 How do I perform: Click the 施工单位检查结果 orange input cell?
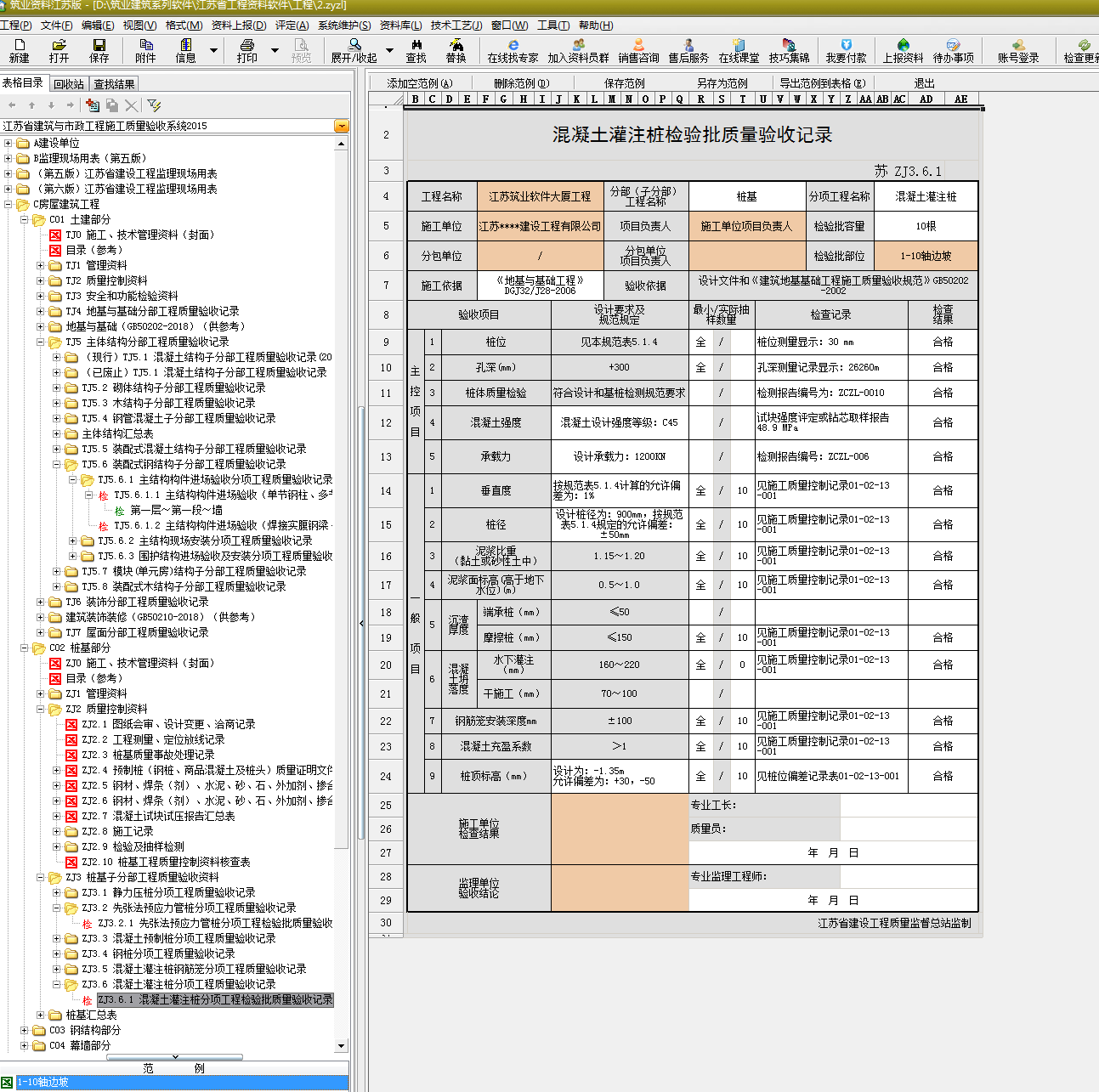[620, 829]
